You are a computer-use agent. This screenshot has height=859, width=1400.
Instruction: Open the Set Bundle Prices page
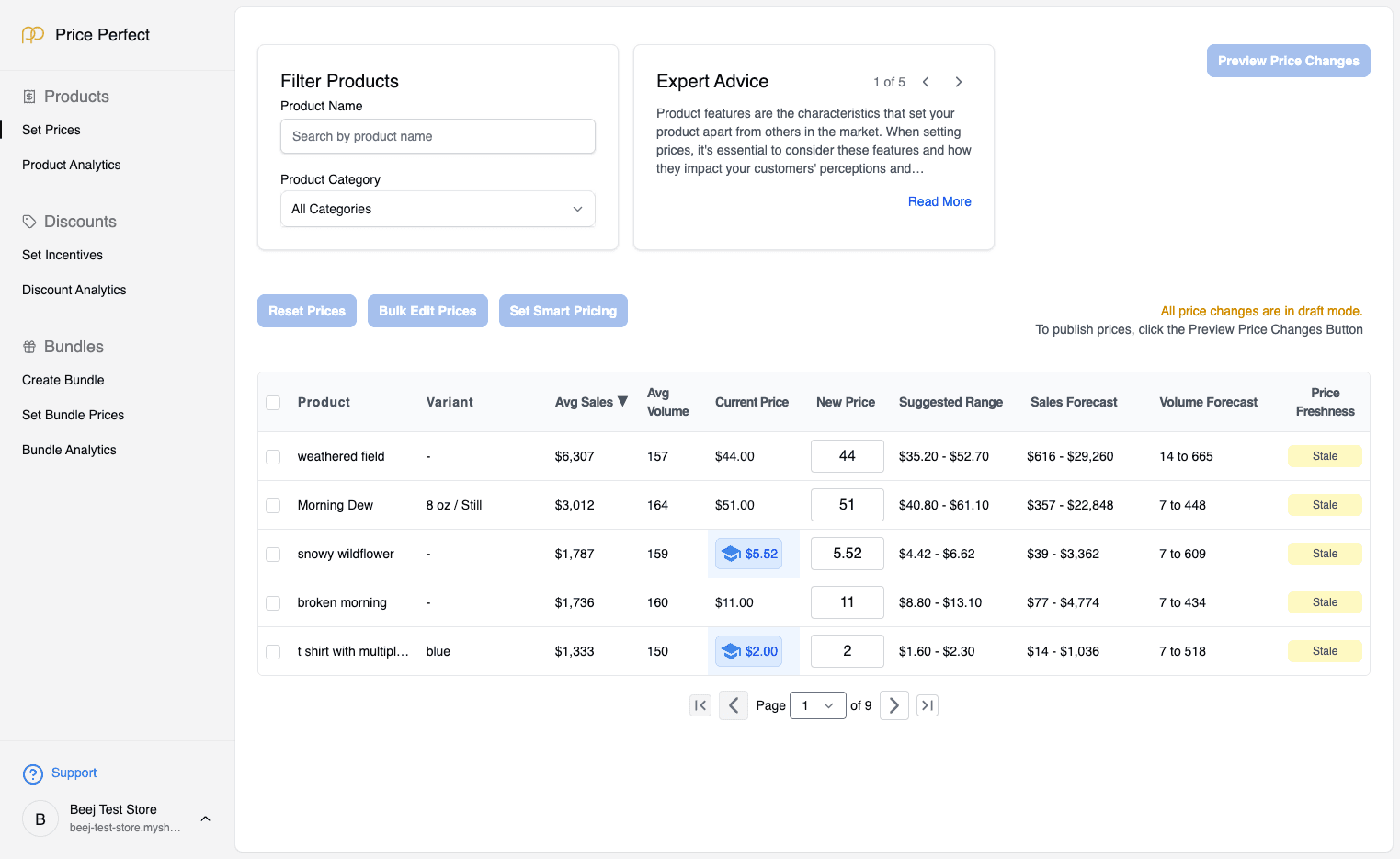pos(73,415)
